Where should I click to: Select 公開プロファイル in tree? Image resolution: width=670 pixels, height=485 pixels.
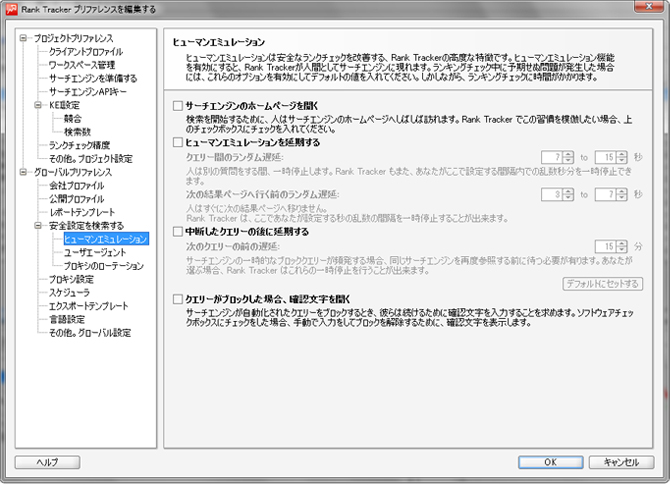(x=76, y=199)
